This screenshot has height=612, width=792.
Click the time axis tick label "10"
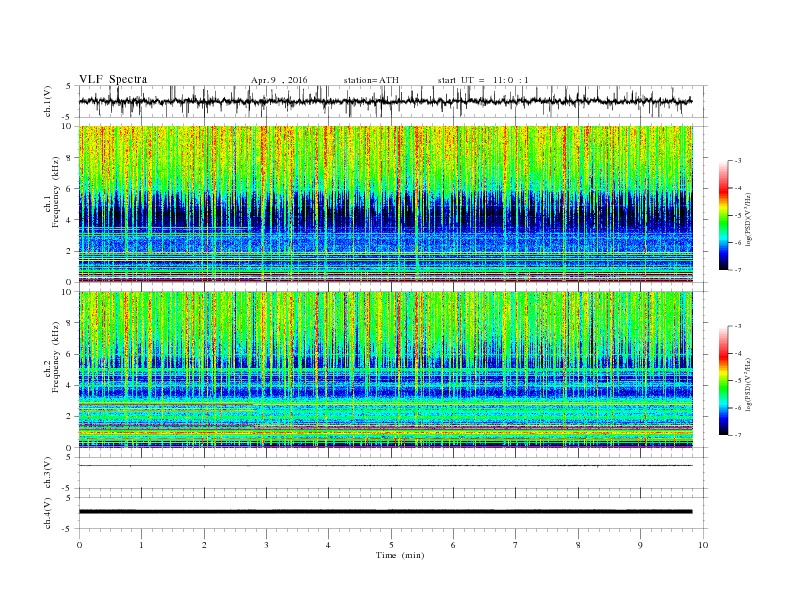(703, 545)
